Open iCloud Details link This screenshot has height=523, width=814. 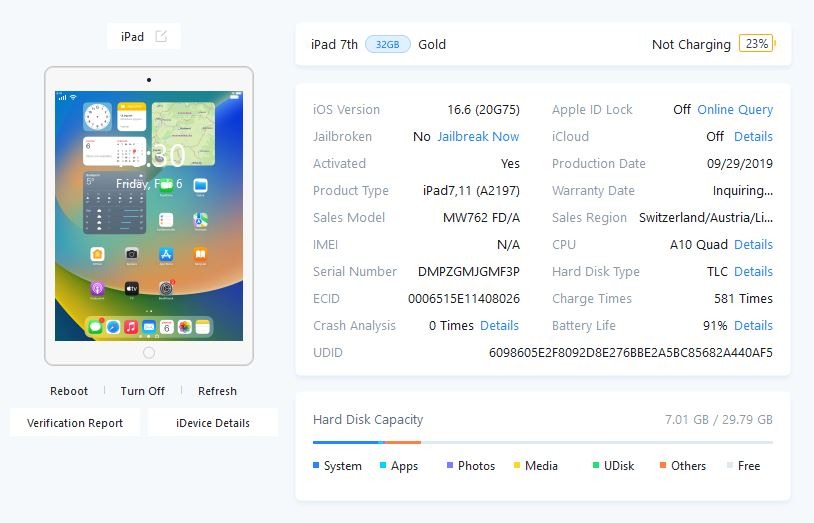pos(753,137)
